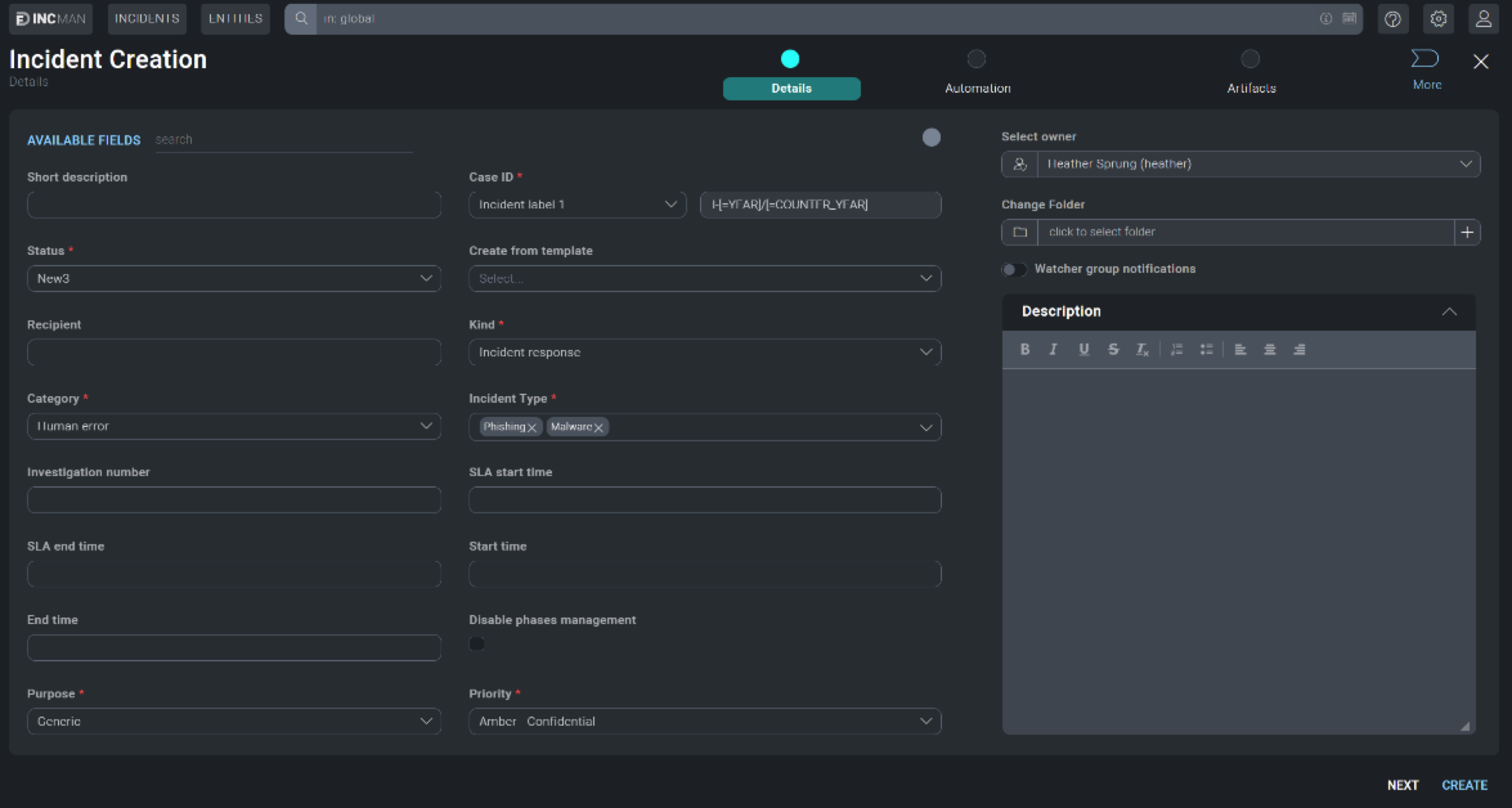Align Description text to the right
This screenshot has width=1512, height=808.
pyautogui.click(x=1299, y=349)
